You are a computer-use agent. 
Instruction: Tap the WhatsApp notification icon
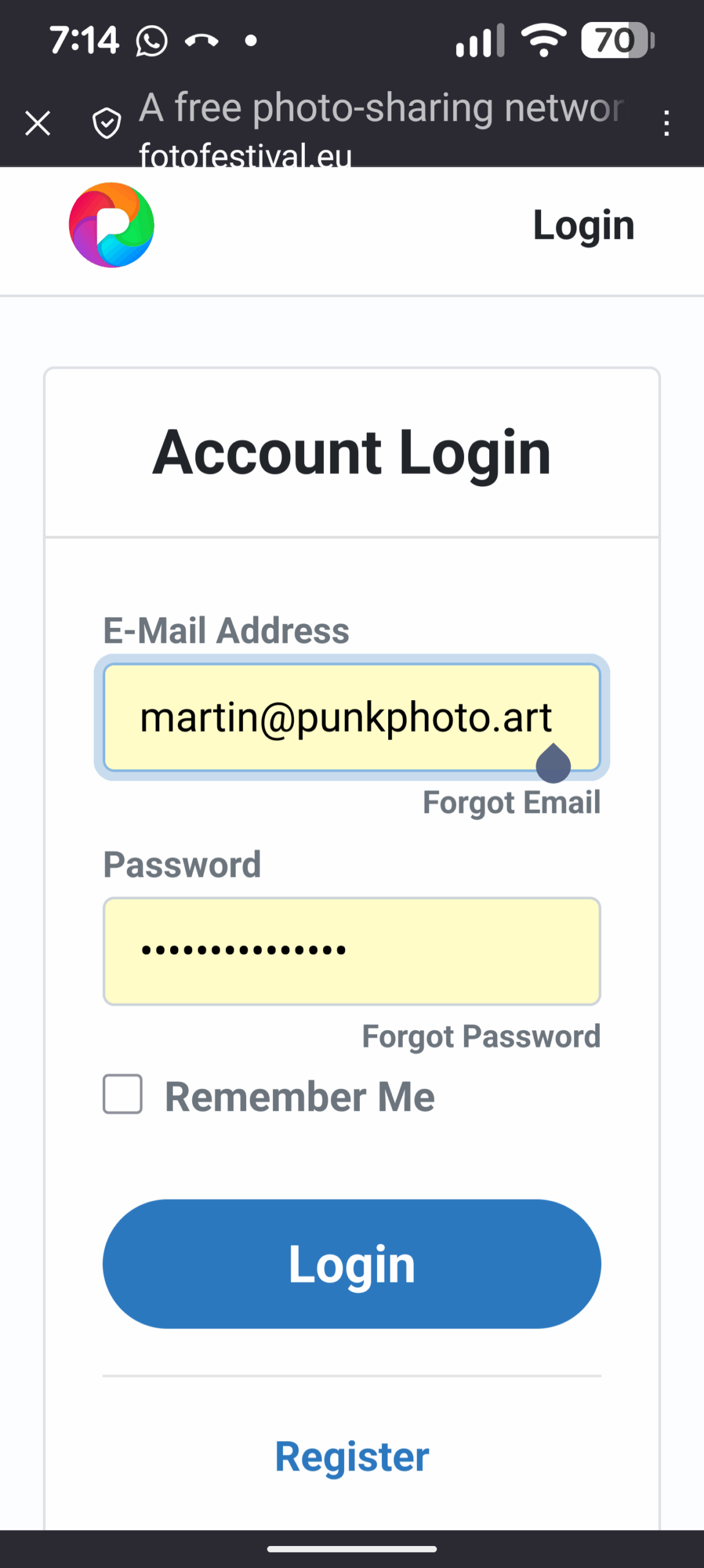pyautogui.click(x=151, y=41)
